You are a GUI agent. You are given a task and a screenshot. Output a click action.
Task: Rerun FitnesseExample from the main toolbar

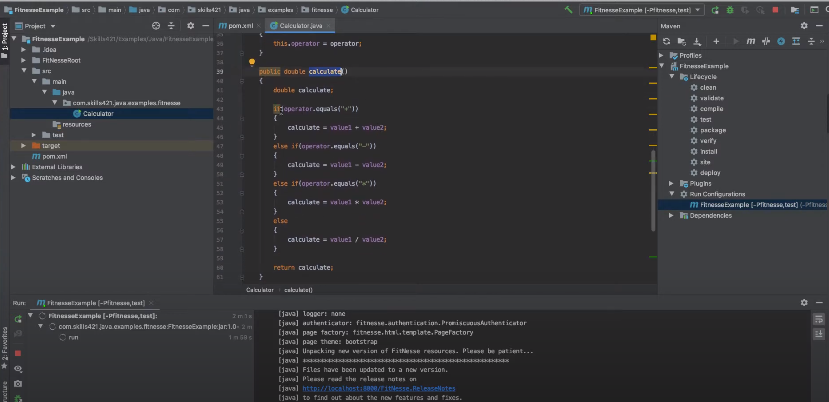pos(715,10)
